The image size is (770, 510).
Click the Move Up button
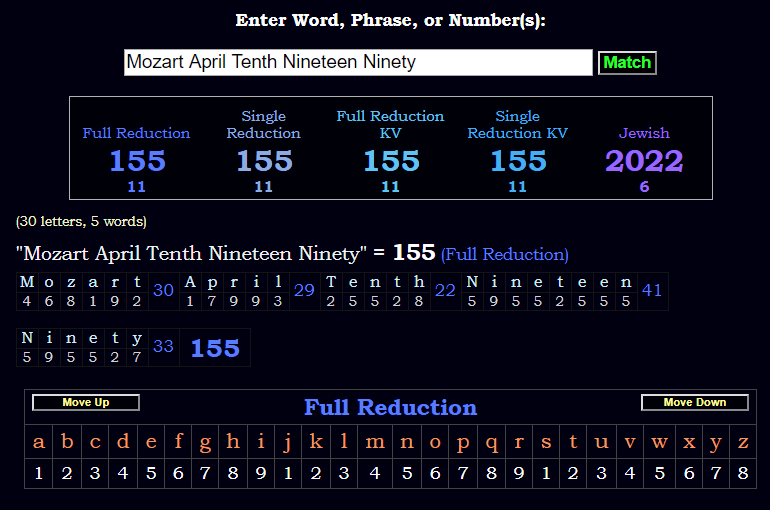tap(86, 403)
